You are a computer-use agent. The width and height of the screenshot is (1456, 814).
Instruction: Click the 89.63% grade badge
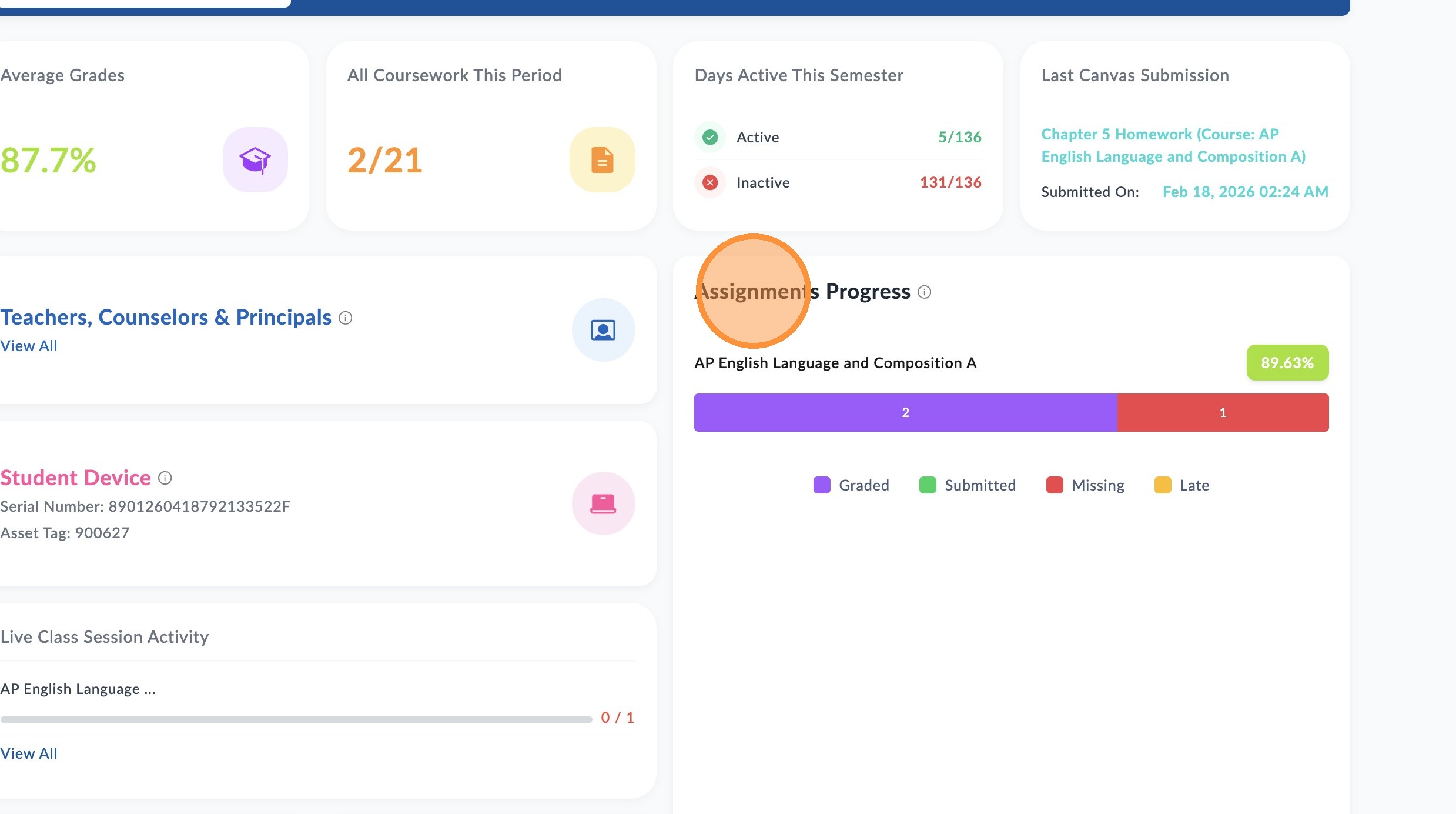click(1287, 362)
